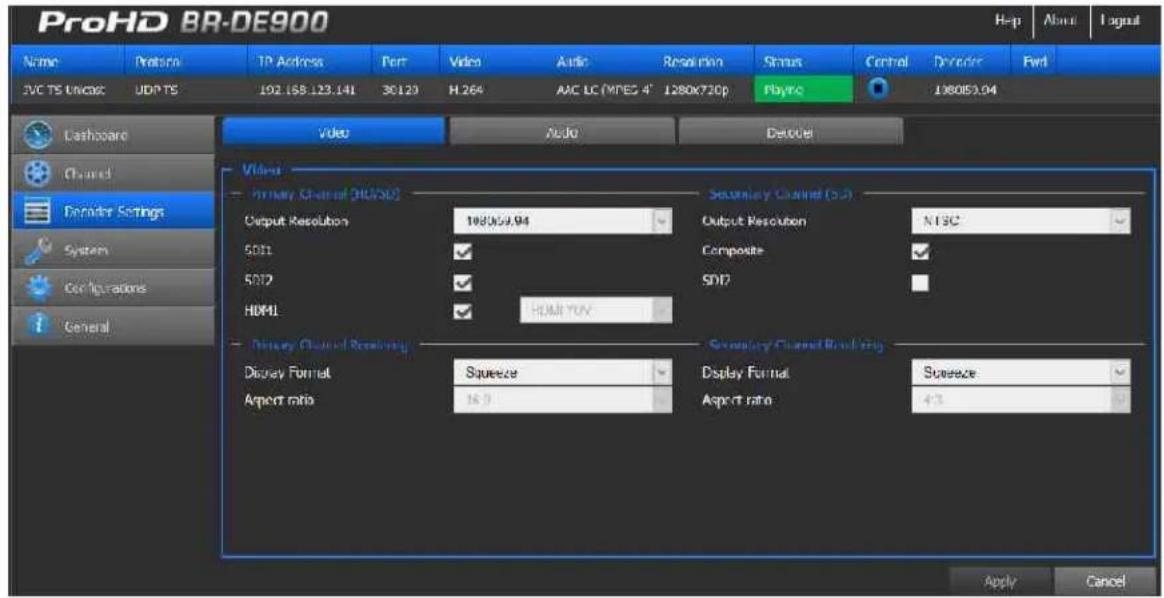Open the primary Output Resolution dropdown
Viewport: 1164px width, 598px height.
[563, 221]
